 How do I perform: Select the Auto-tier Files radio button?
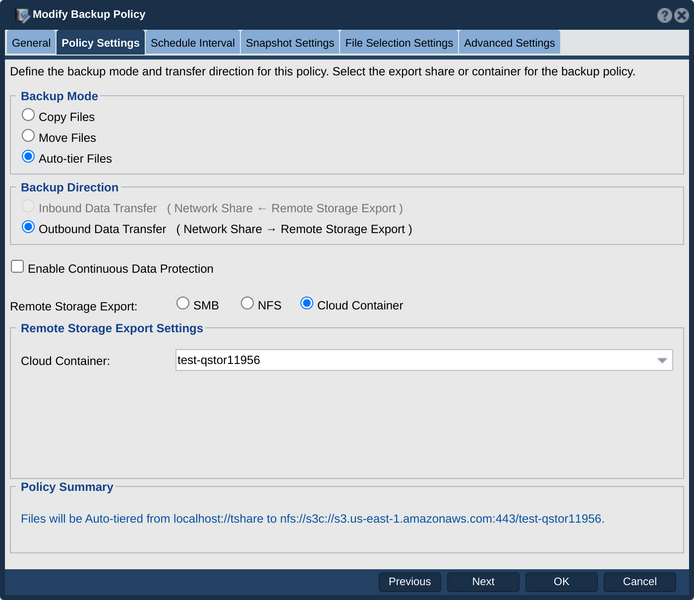28,157
